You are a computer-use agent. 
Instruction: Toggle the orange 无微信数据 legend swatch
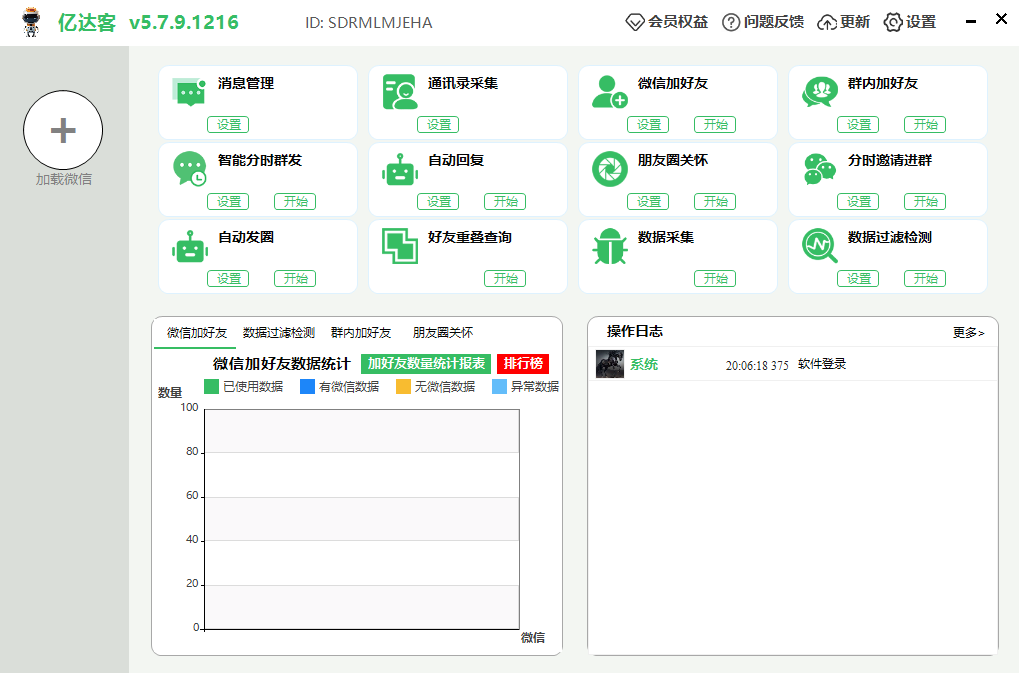403,387
